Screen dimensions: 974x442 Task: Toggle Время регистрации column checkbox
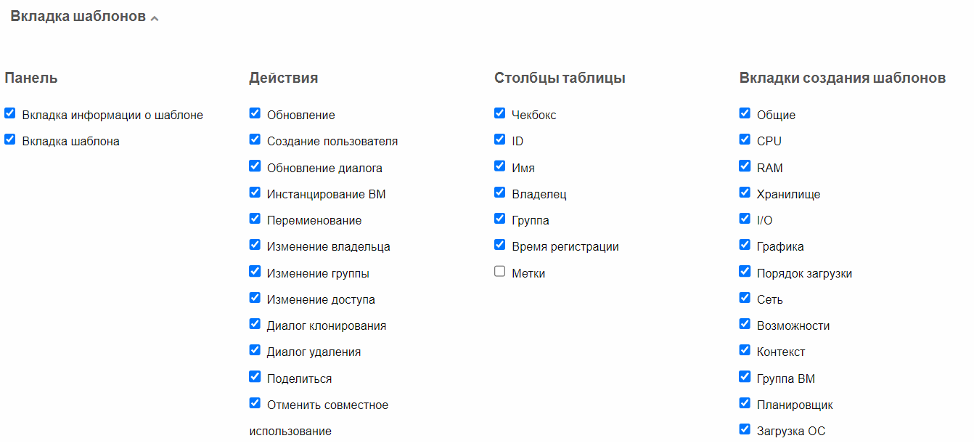tap(499, 245)
